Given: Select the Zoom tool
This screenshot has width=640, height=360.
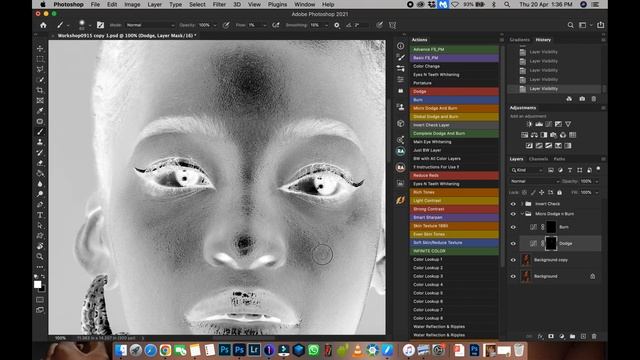Looking at the screenshot, I should coord(40,256).
